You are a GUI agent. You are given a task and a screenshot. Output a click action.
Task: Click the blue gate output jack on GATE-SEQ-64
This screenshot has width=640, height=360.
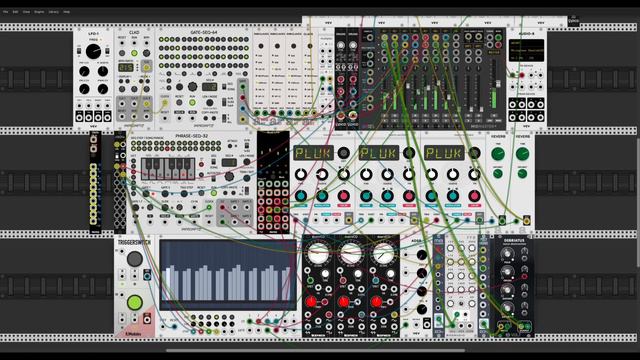click(243, 109)
